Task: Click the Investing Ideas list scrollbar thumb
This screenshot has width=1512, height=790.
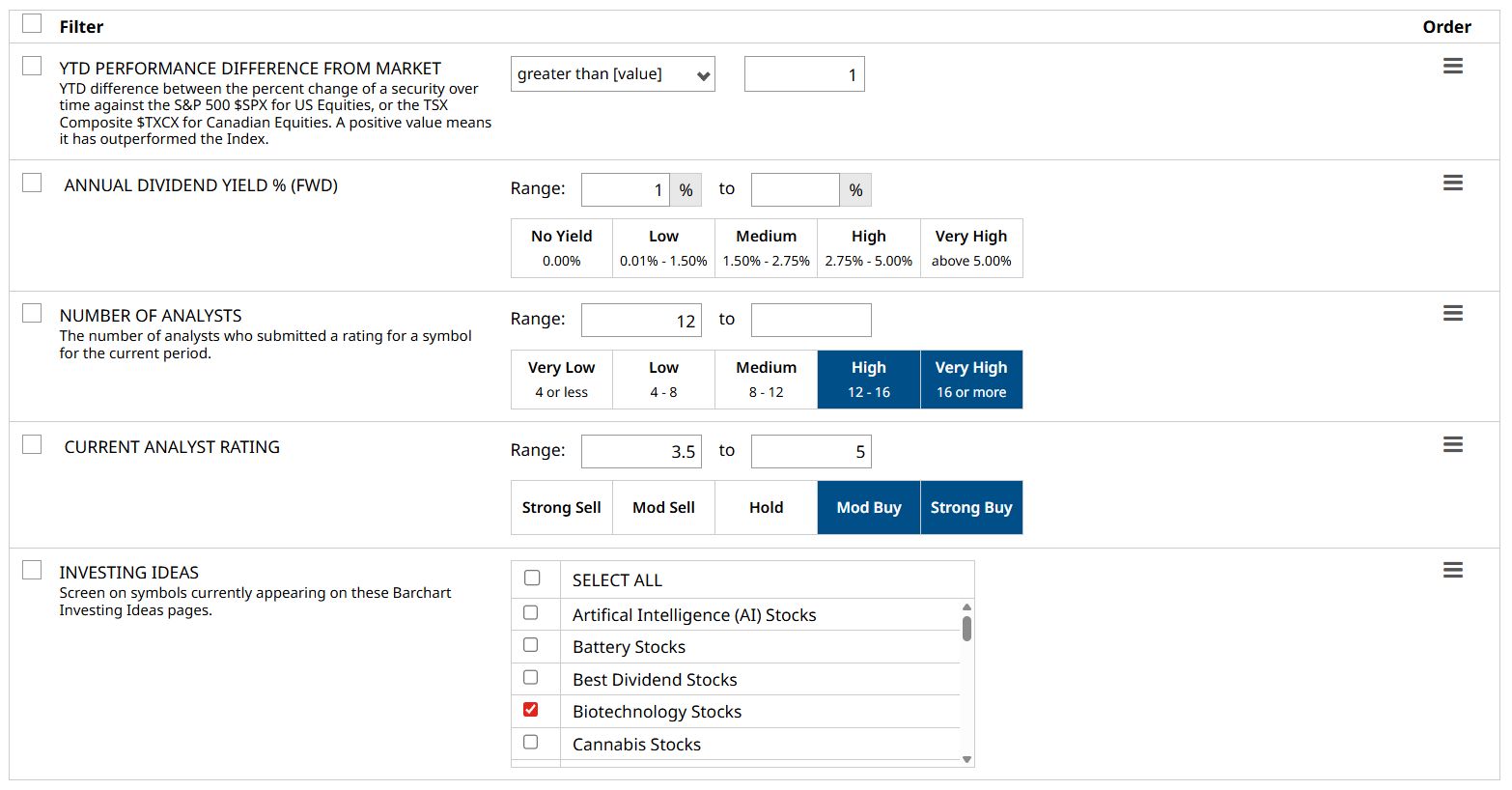Action: coord(966,629)
